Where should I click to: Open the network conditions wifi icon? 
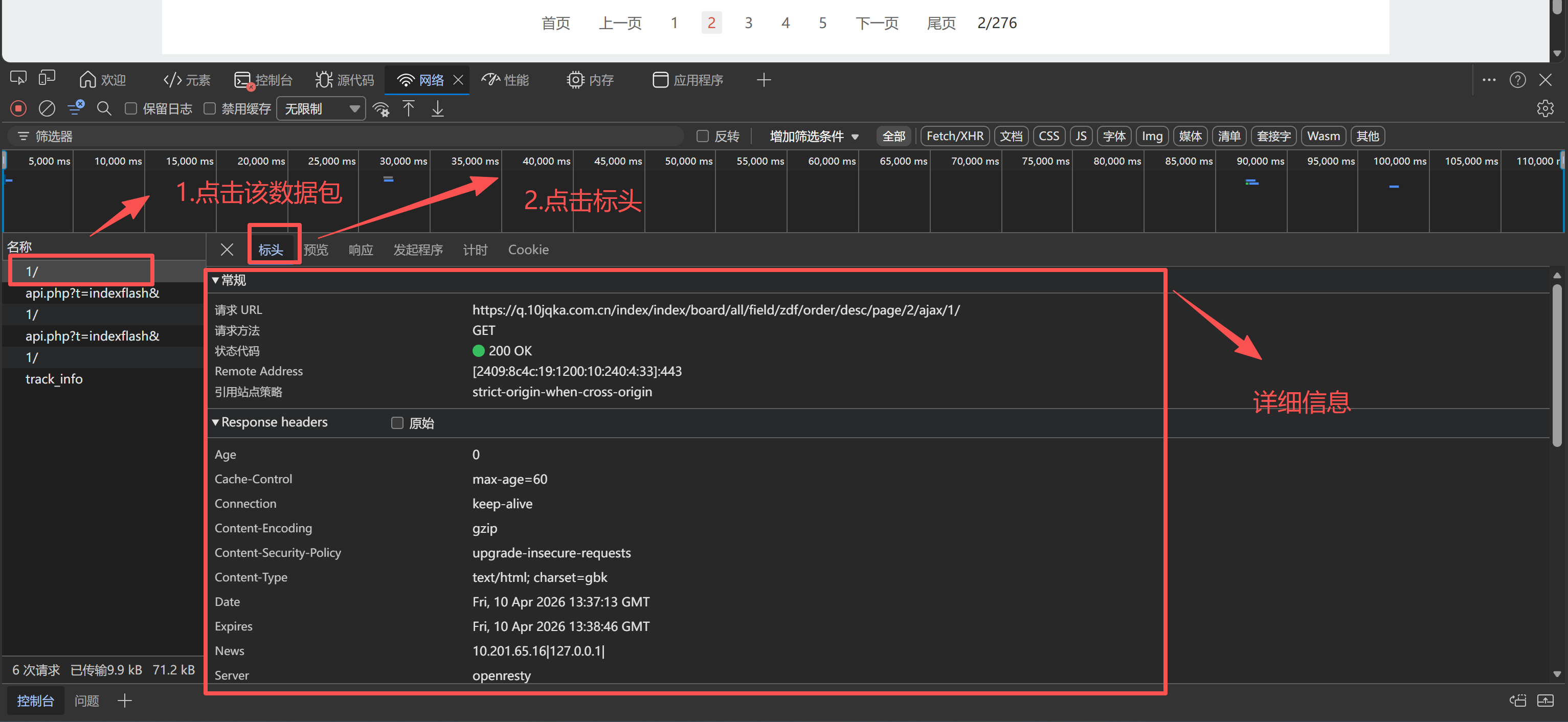(381, 109)
